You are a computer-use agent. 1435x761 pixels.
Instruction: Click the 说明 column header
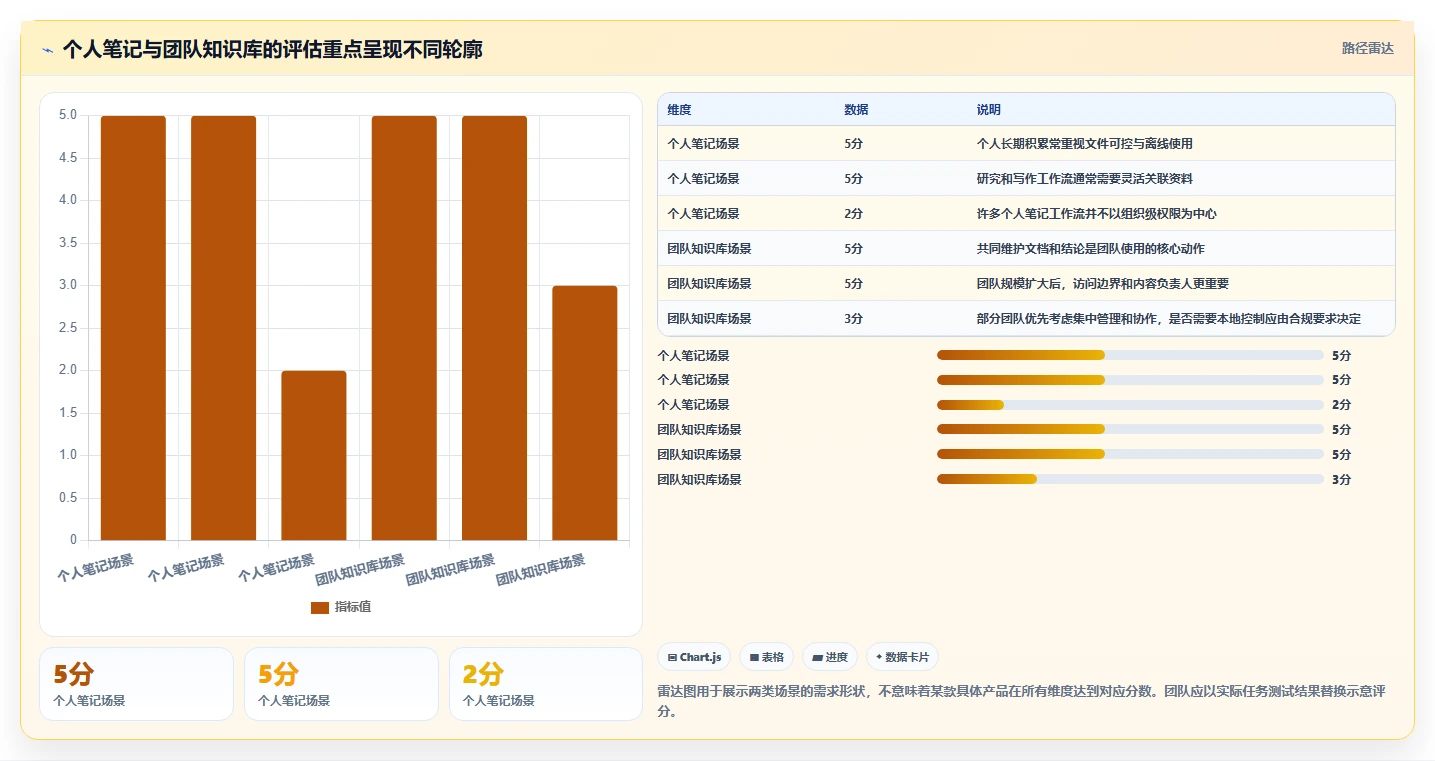click(x=989, y=110)
